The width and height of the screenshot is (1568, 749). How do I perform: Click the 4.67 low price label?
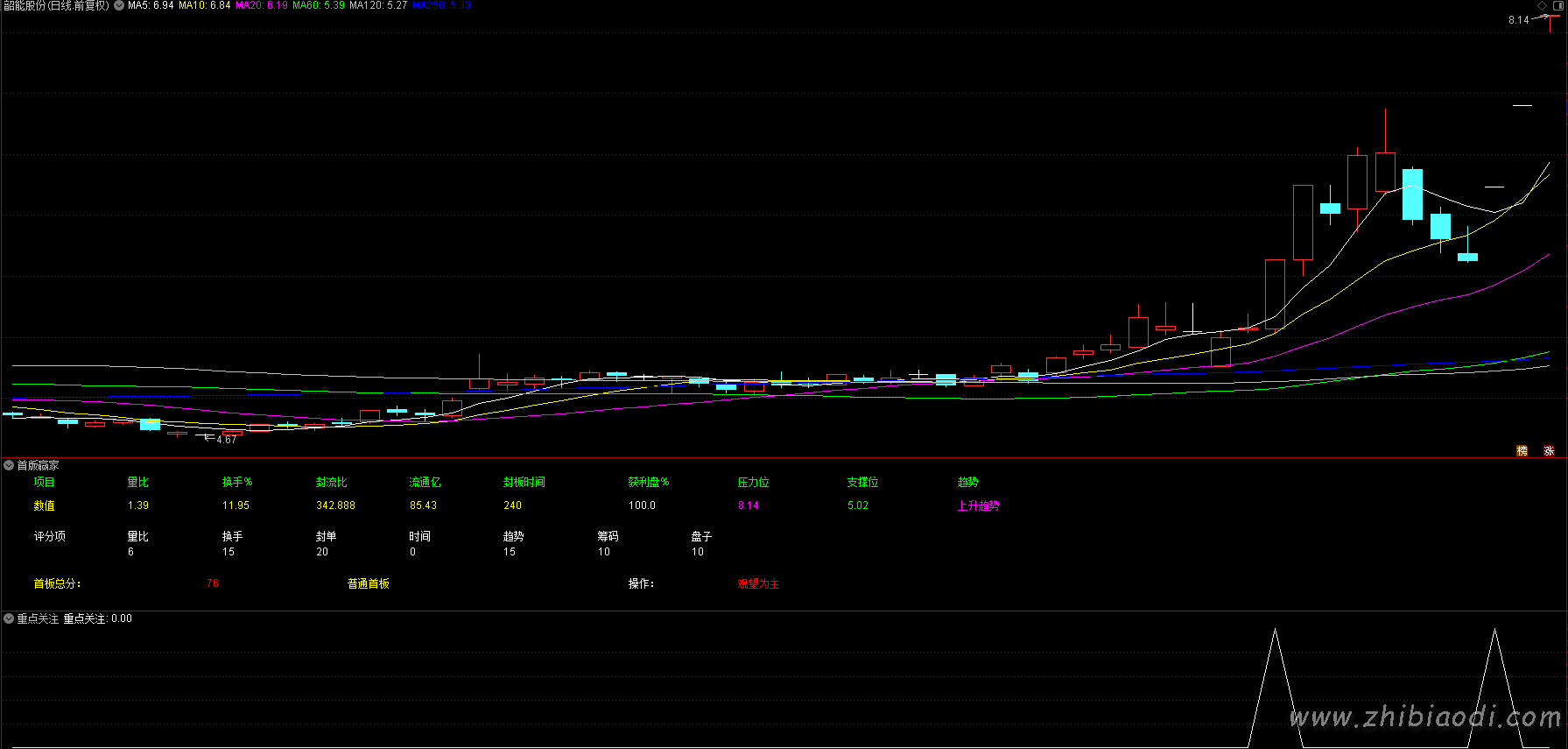click(x=226, y=440)
